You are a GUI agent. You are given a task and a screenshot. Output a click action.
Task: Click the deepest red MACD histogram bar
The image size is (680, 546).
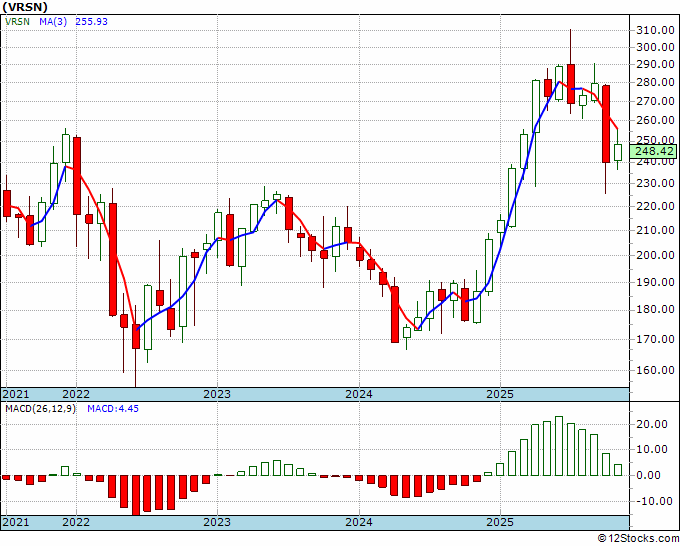(x=136, y=495)
